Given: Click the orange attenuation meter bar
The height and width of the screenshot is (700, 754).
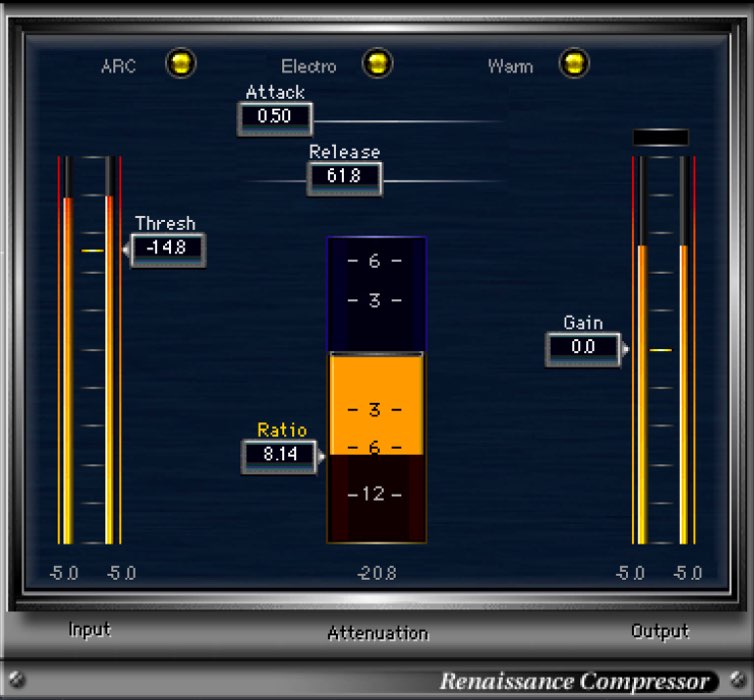Looking at the screenshot, I should (377, 405).
